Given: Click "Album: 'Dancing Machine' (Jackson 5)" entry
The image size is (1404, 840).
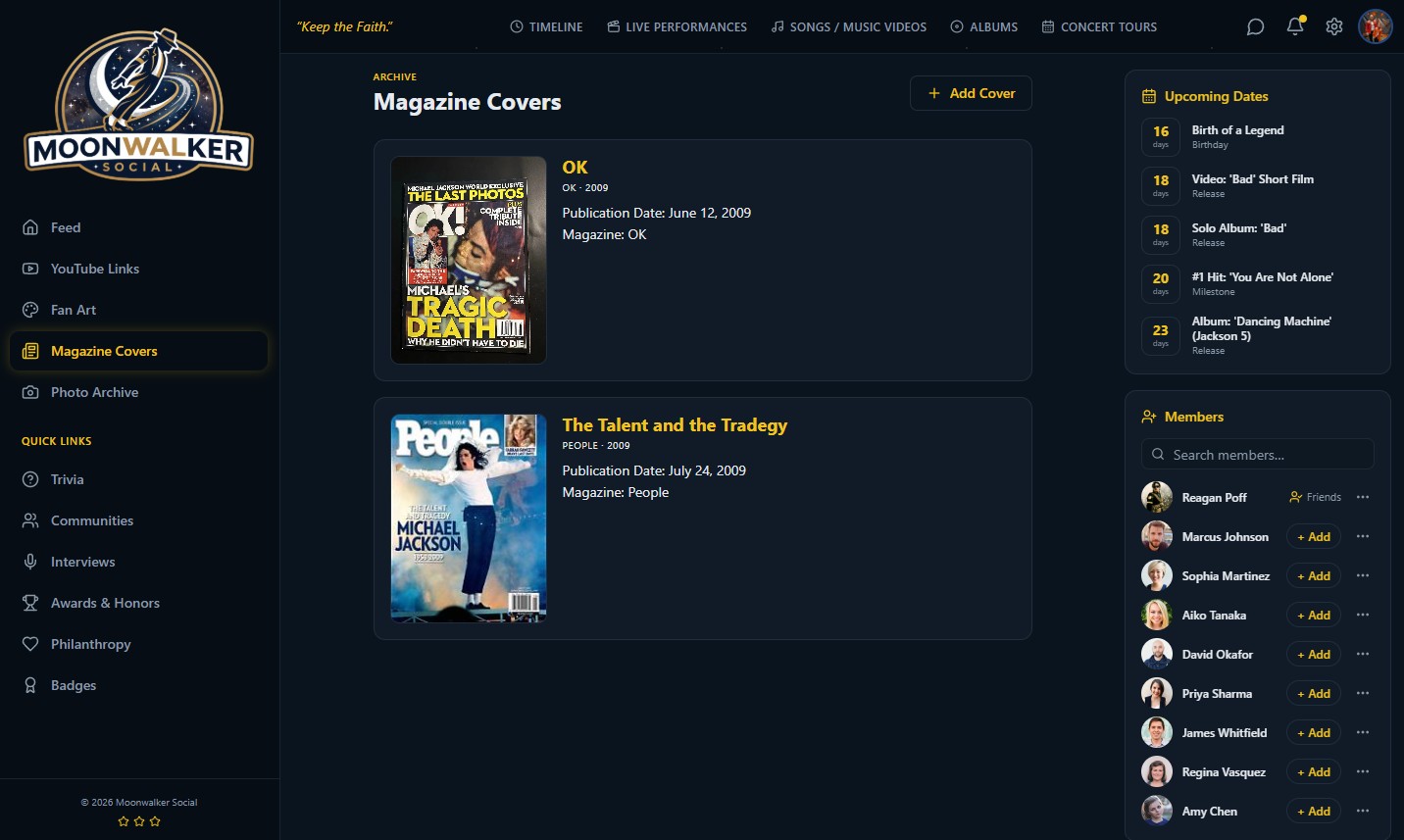Looking at the screenshot, I should click(1258, 334).
